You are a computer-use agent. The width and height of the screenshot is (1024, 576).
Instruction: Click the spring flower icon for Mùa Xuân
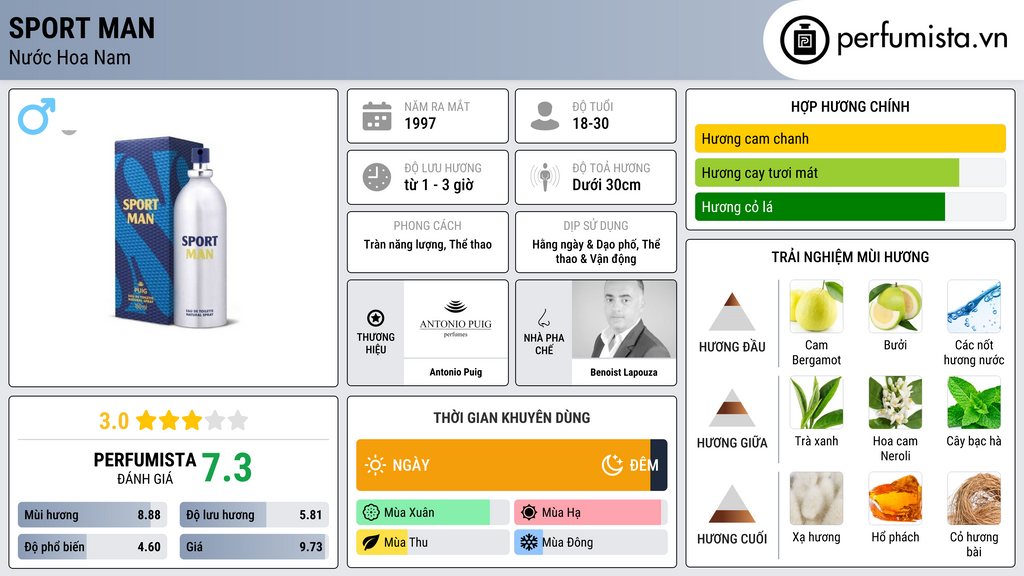(x=371, y=513)
